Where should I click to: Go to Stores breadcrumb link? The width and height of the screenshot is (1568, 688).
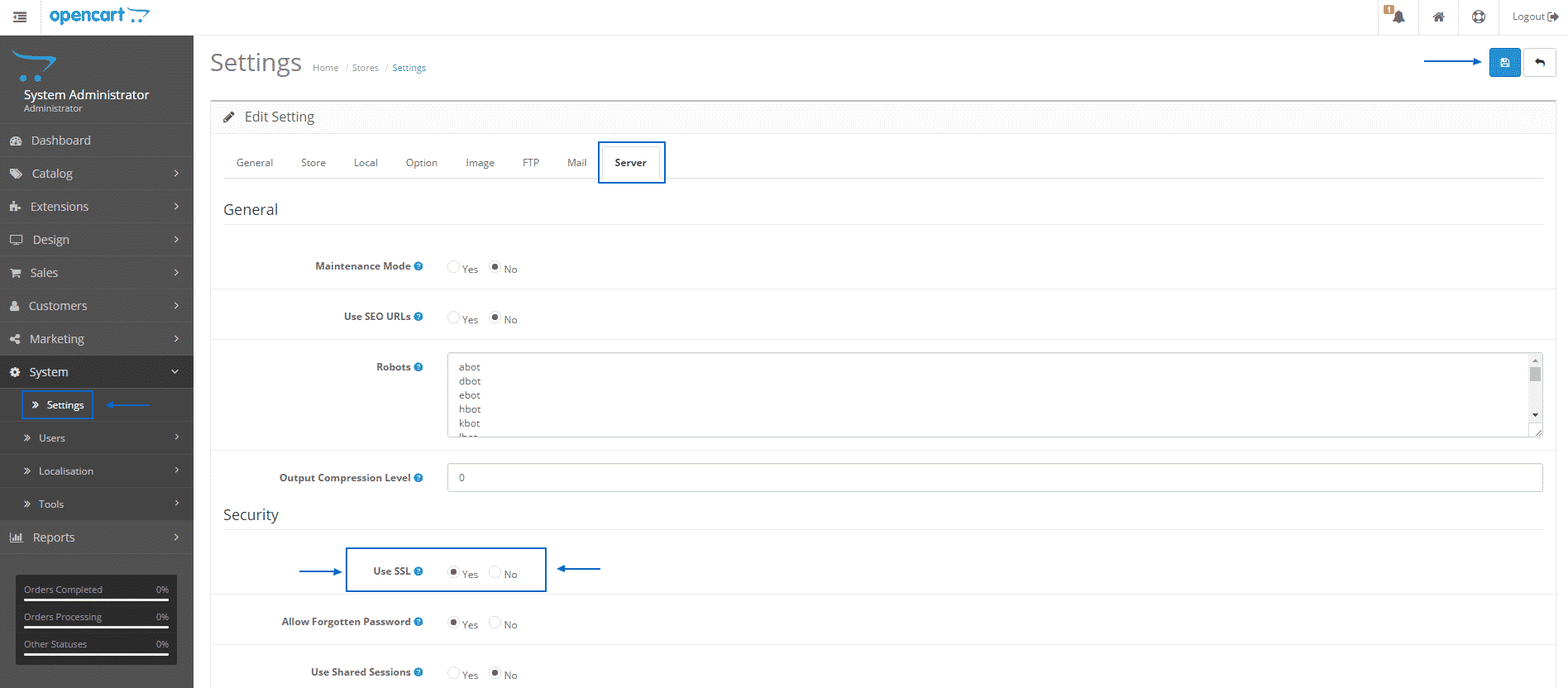(366, 68)
